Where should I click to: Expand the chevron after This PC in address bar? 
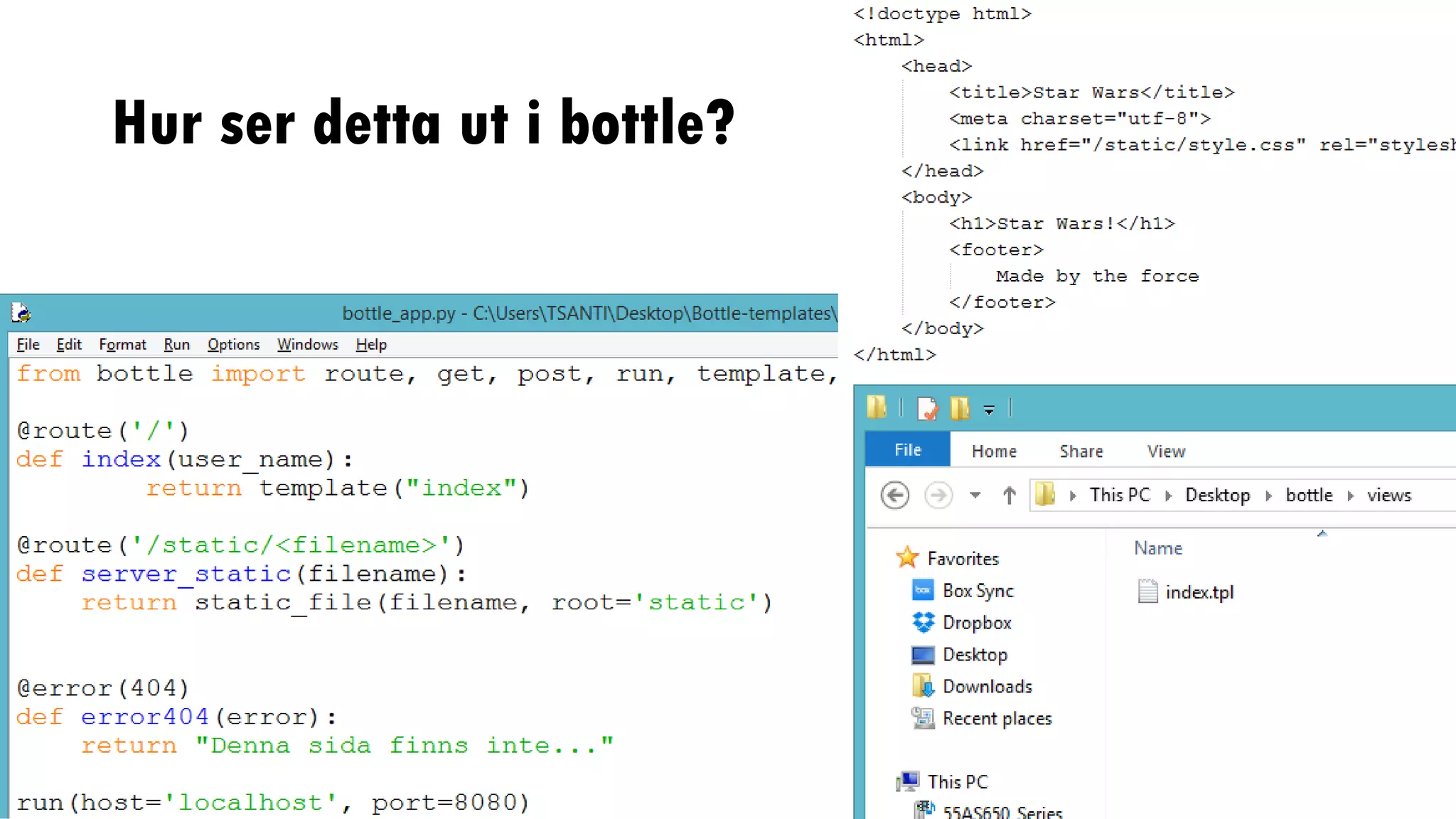1167,496
